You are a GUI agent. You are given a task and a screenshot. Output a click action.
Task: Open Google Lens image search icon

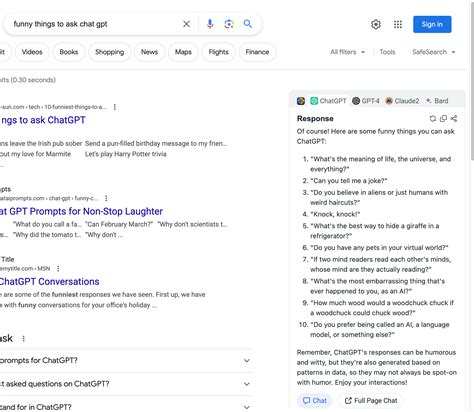click(229, 24)
